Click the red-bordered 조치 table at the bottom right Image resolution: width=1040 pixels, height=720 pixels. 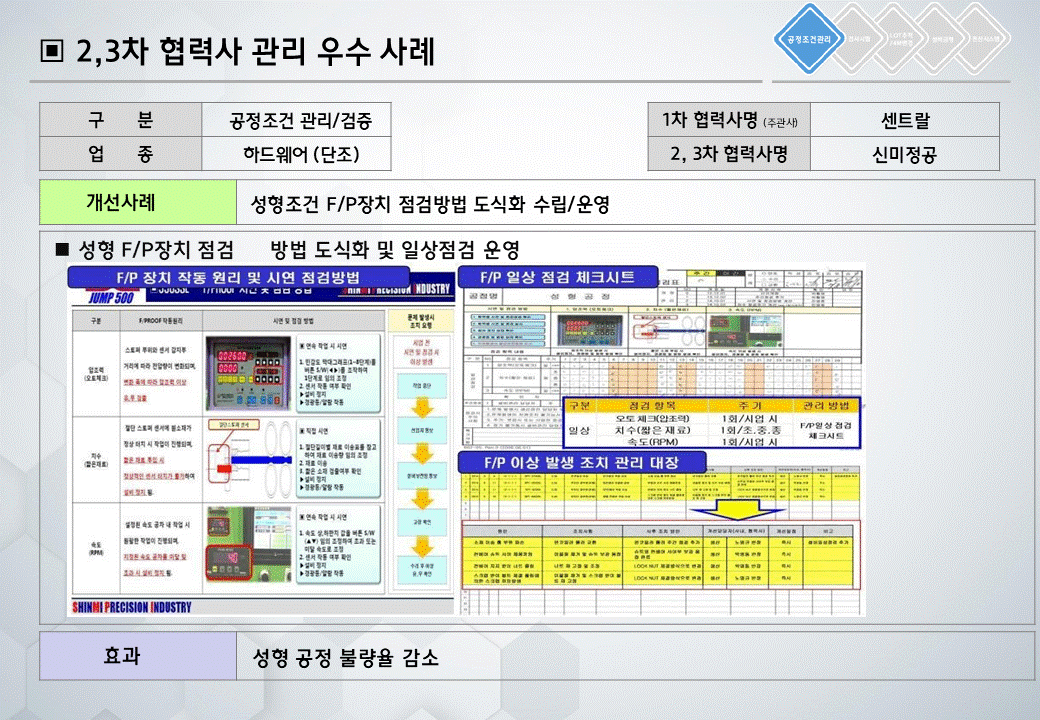pos(661,556)
